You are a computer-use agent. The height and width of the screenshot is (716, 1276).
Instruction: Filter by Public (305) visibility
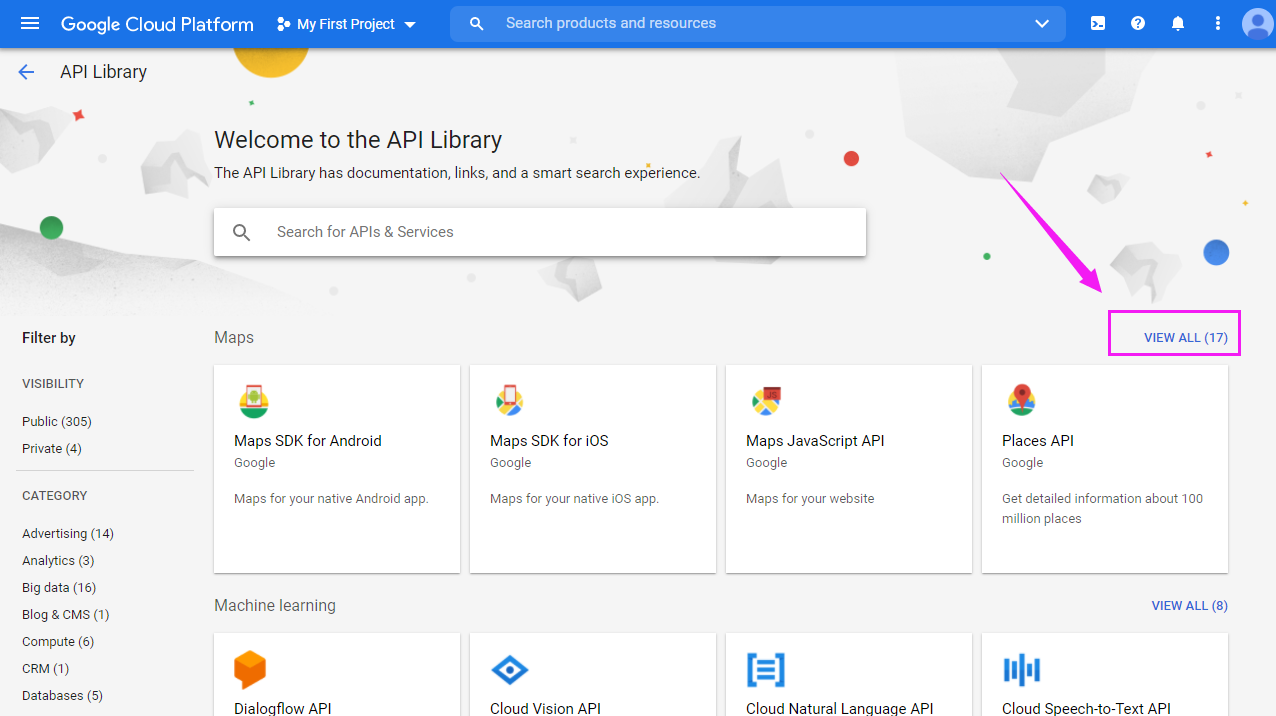pos(57,422)
